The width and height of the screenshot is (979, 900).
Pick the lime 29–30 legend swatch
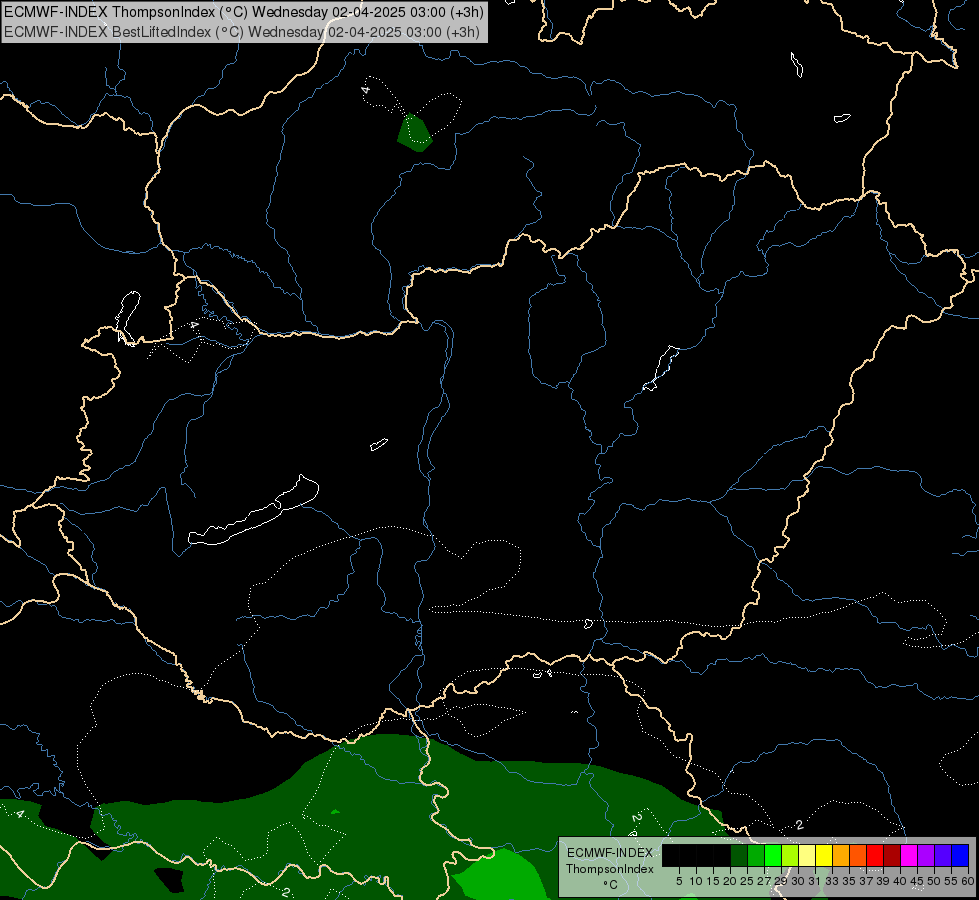790,855
